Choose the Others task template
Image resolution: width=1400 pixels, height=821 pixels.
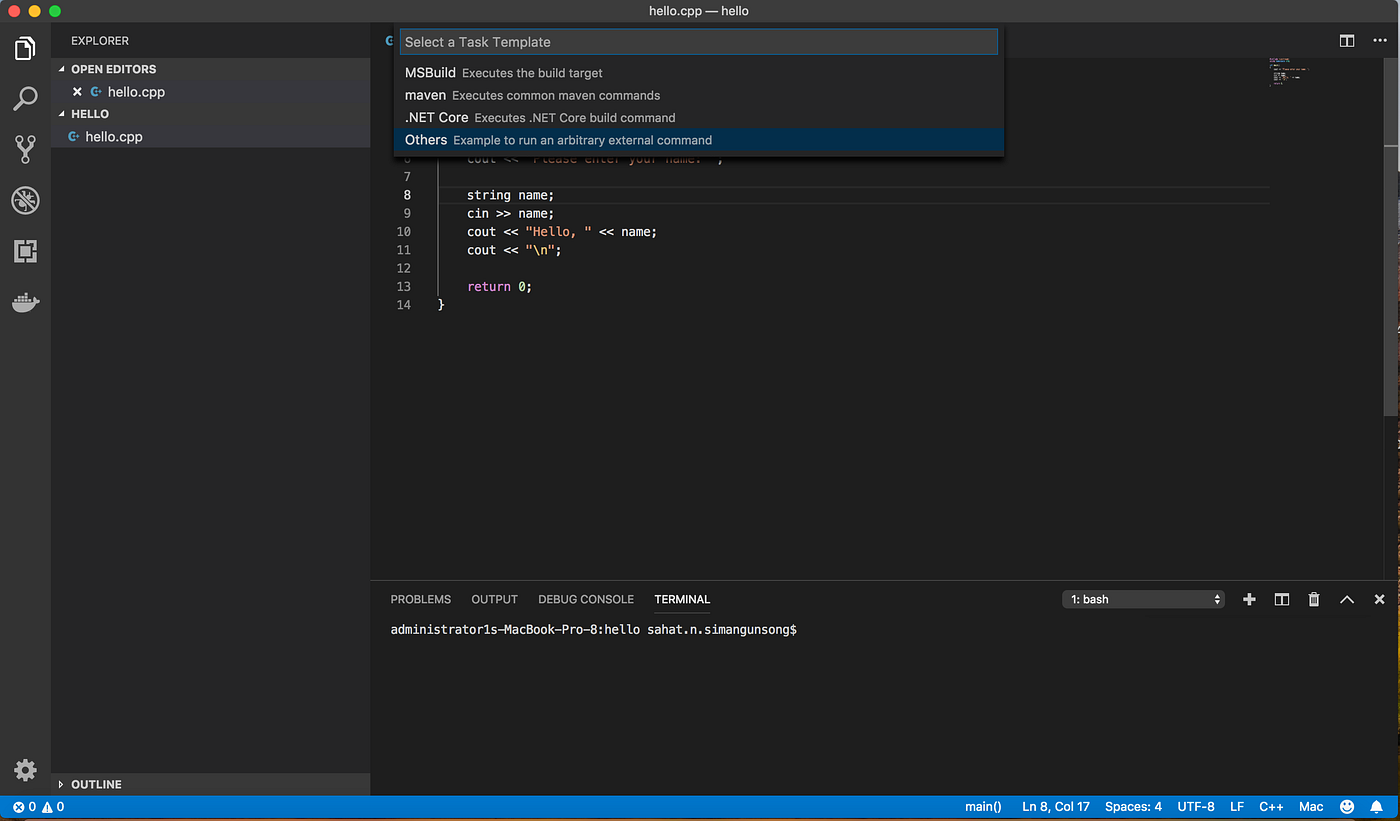698,140
